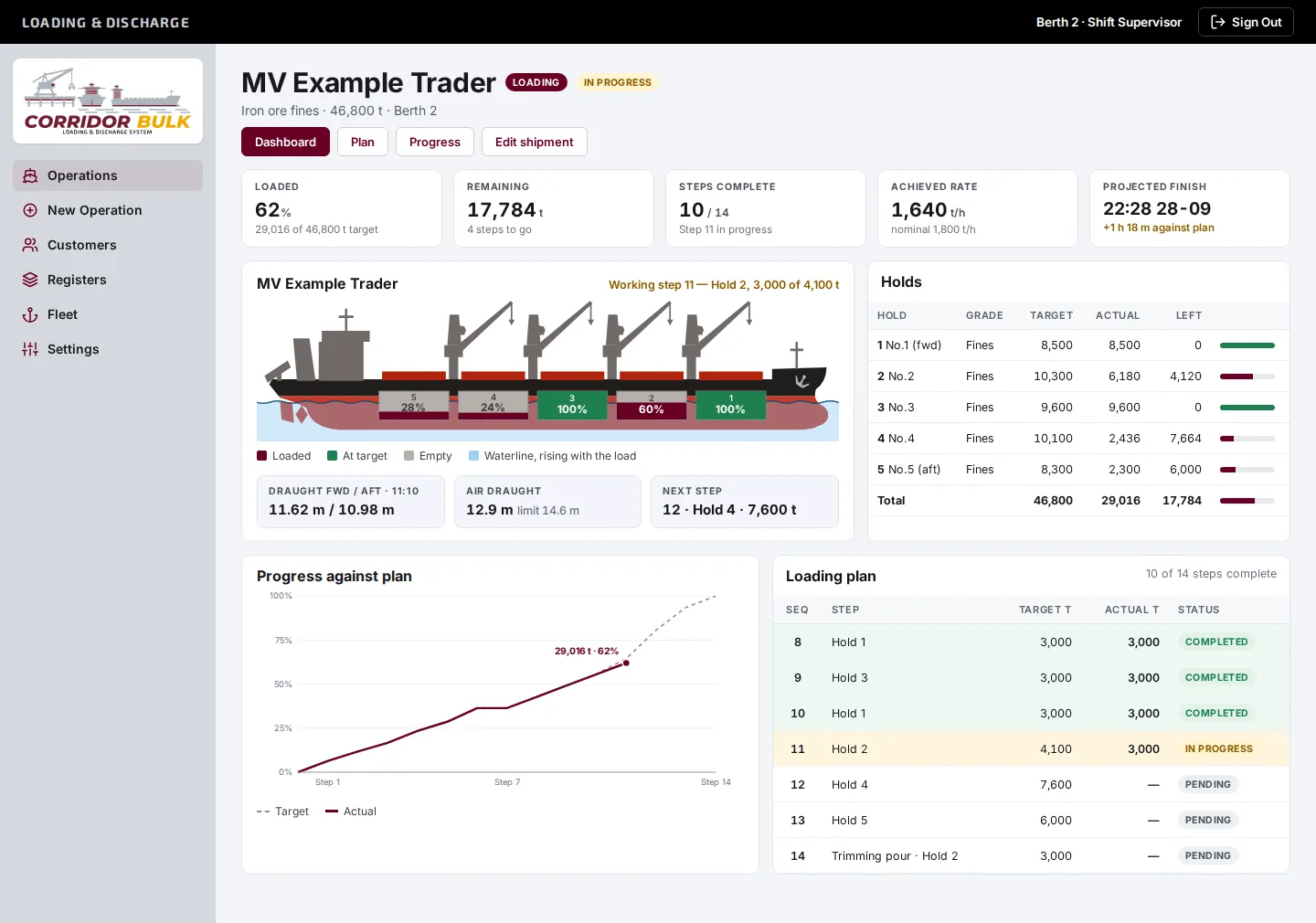This screenshot has height=923, width=1316.
Task: Click 'Berth 2 · Shift Supervisor' in header
Action: pyautogui.click(x=1109, y=22)
